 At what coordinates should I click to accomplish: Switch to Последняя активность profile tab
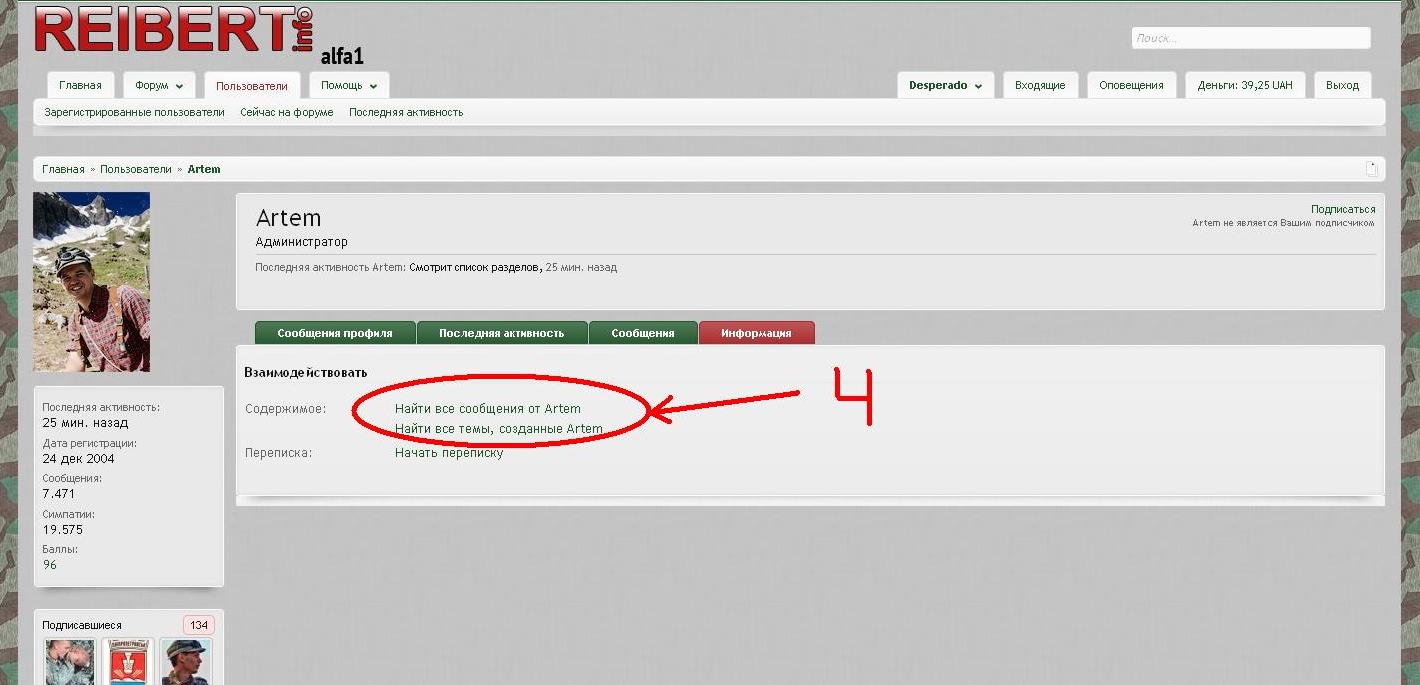pos(501,333)
